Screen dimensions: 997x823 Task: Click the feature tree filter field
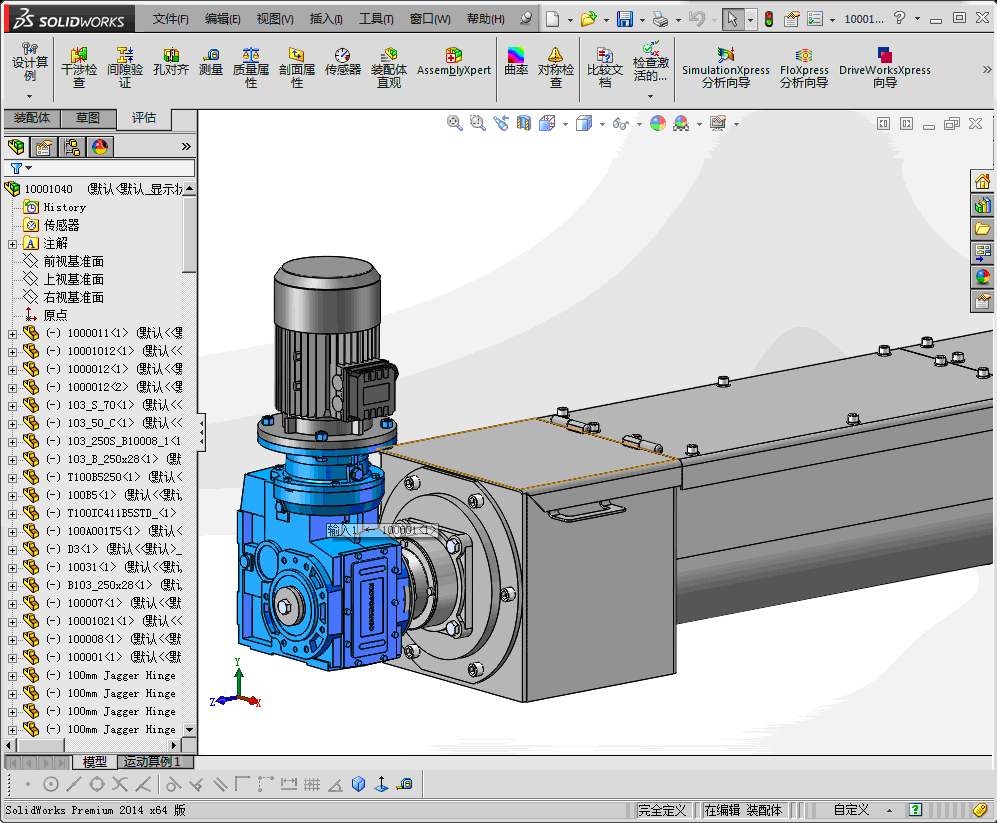110,168
